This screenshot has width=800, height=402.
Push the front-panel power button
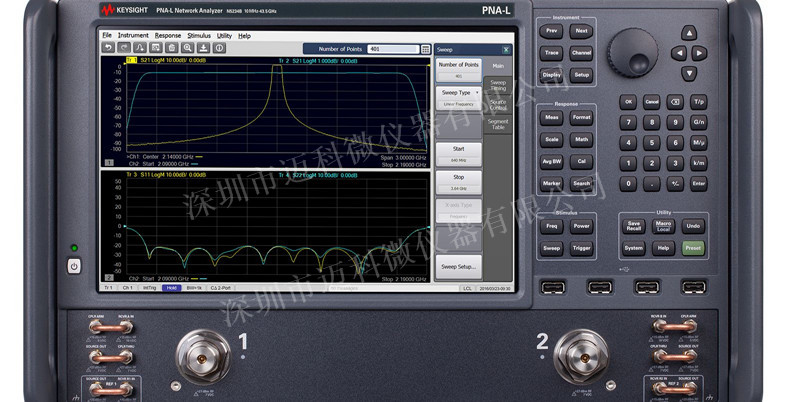[74, 266]
